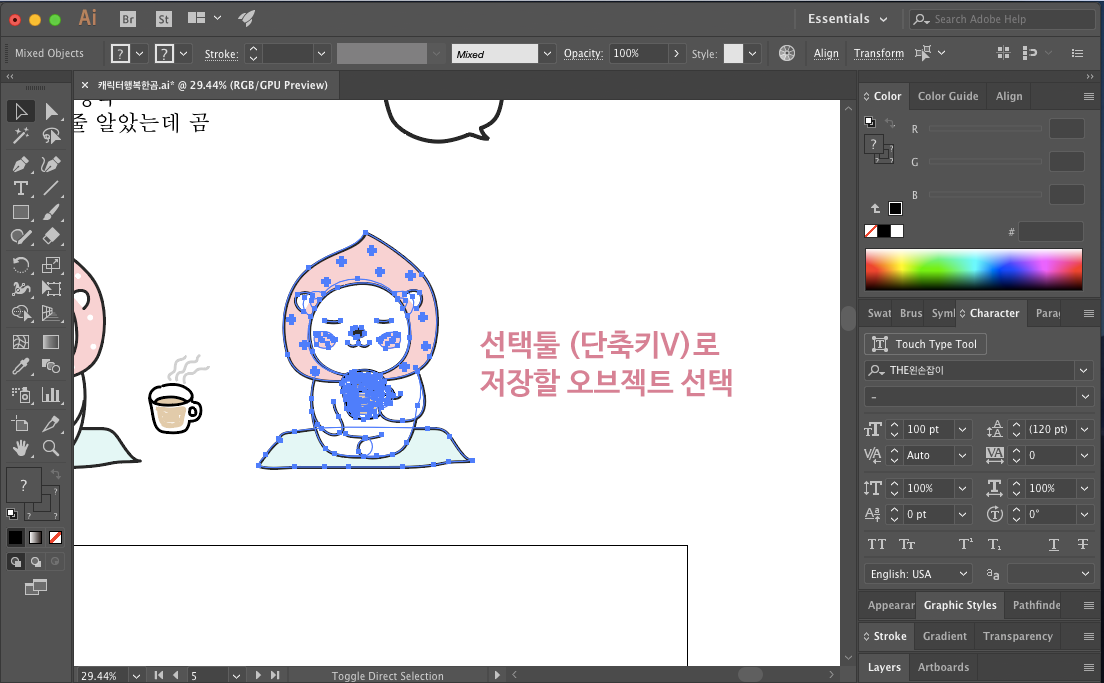1104x683 pixels.
Task: Enable Draw Normal mode
Action: click(x=15, y=562)
